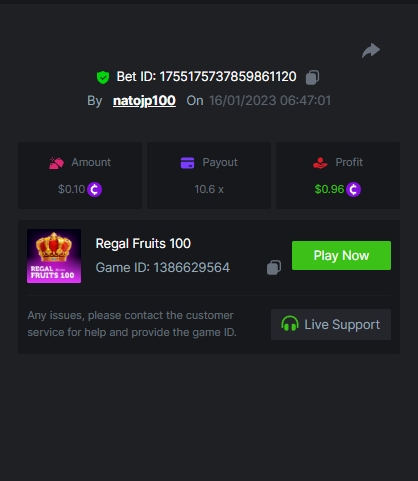The width and height of the screenshot is (418, 481).
Task: Click the Amount wager icon
Action: coord(56,163)
